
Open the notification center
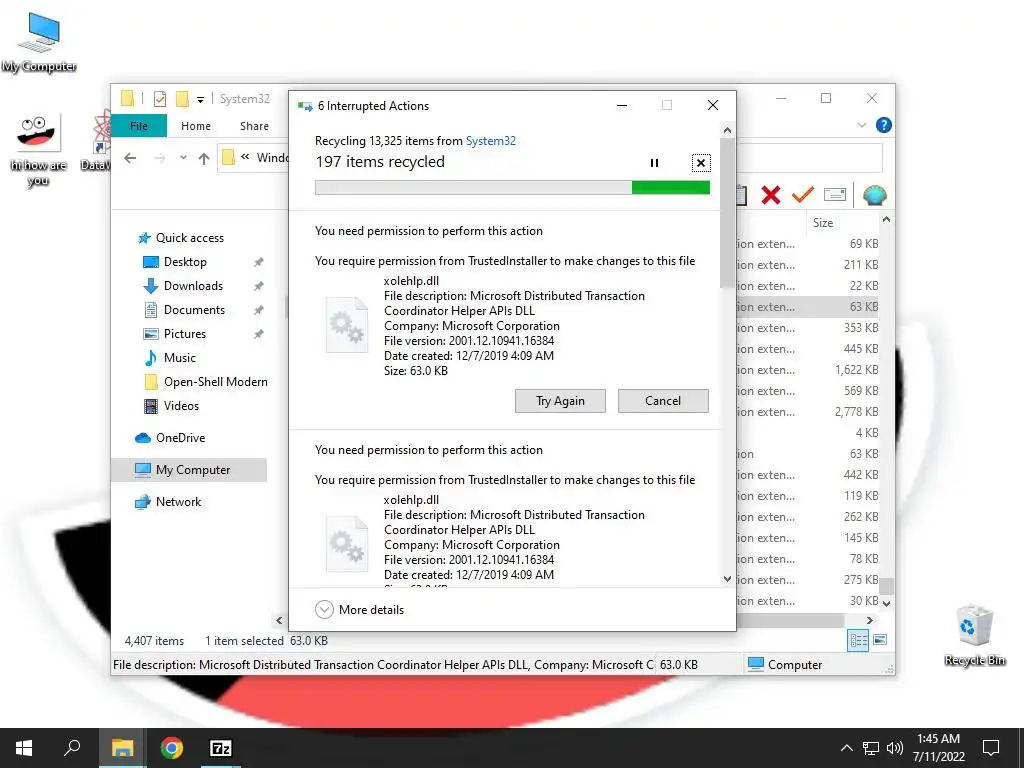point(991,748)
